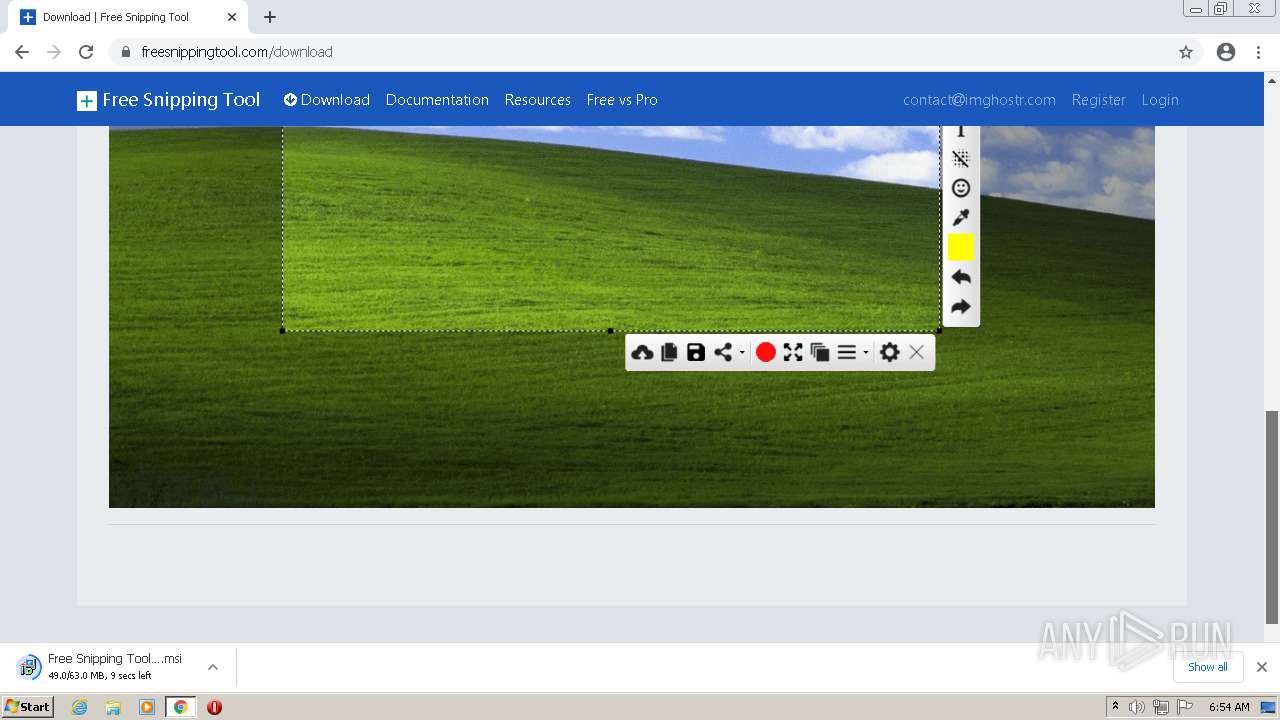Click contact@imghostr.com email link
1280x720 pixels.
(x=979, y=100)
